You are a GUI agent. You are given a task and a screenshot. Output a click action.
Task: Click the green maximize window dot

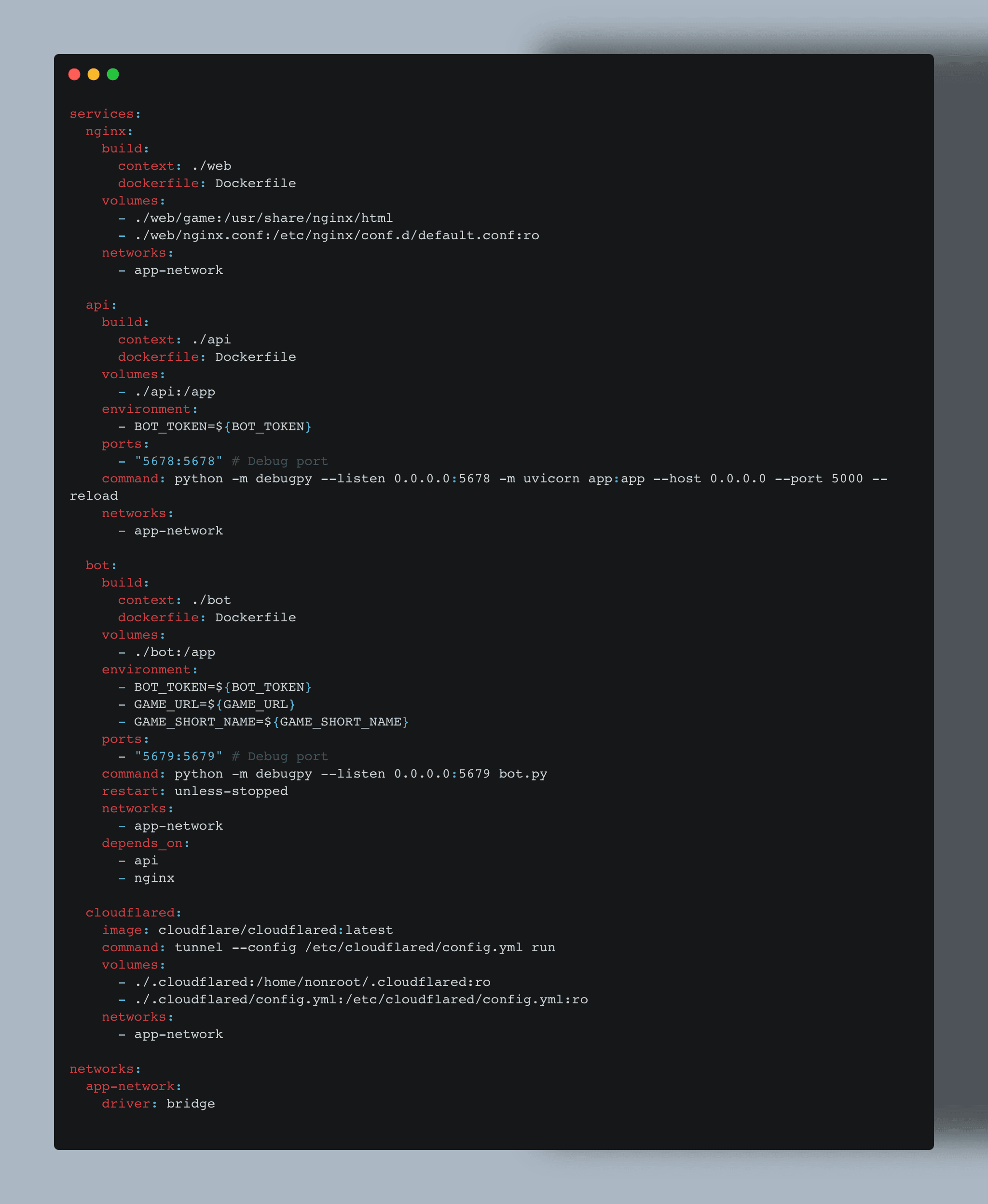pos(113,75)
